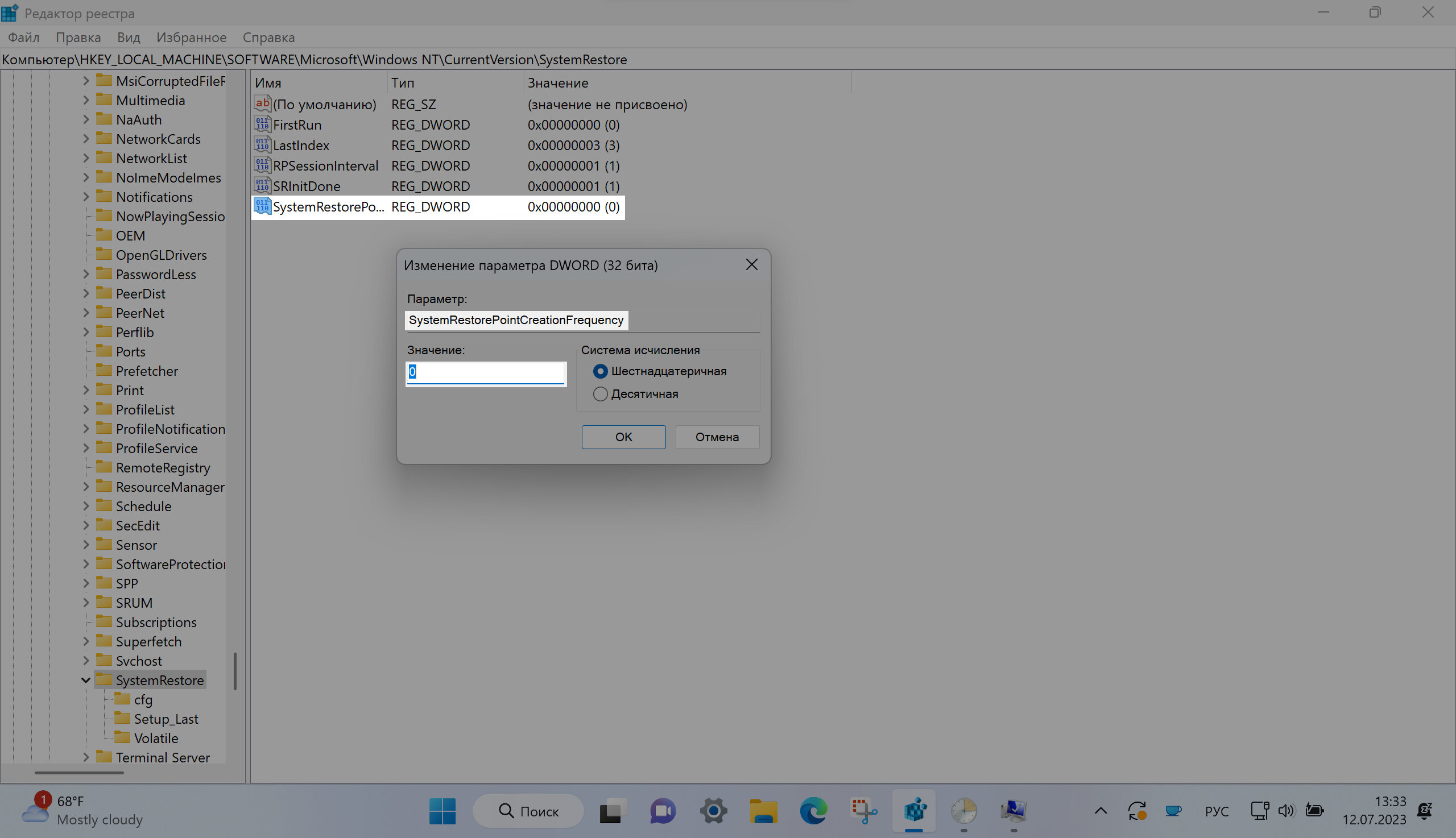1456x838 pixels.
Task: Open the Settings gear in taskbar
Action: click(x=713, y=811)
